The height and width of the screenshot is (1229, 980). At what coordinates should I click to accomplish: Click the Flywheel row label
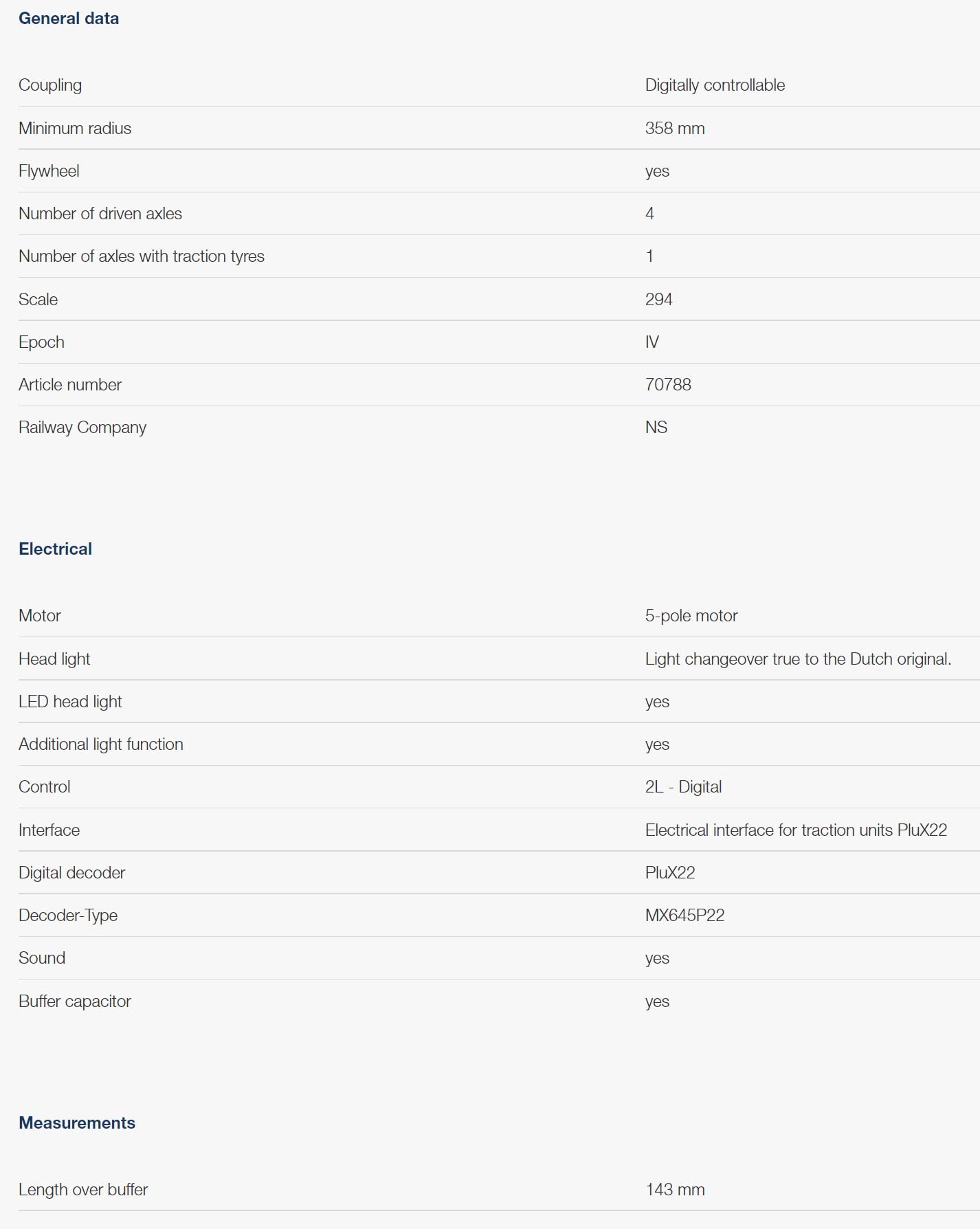pos(49,171)
